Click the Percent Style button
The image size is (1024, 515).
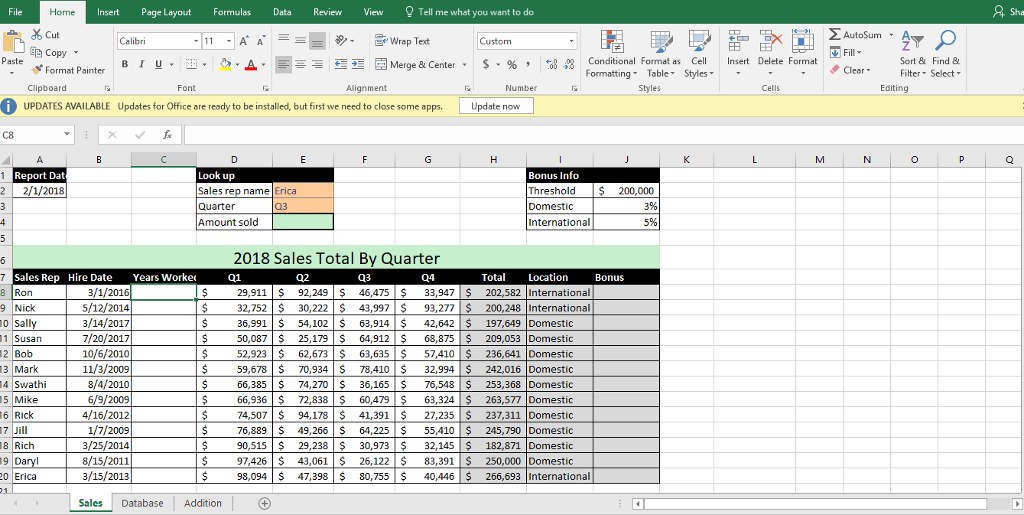[511, 65]
